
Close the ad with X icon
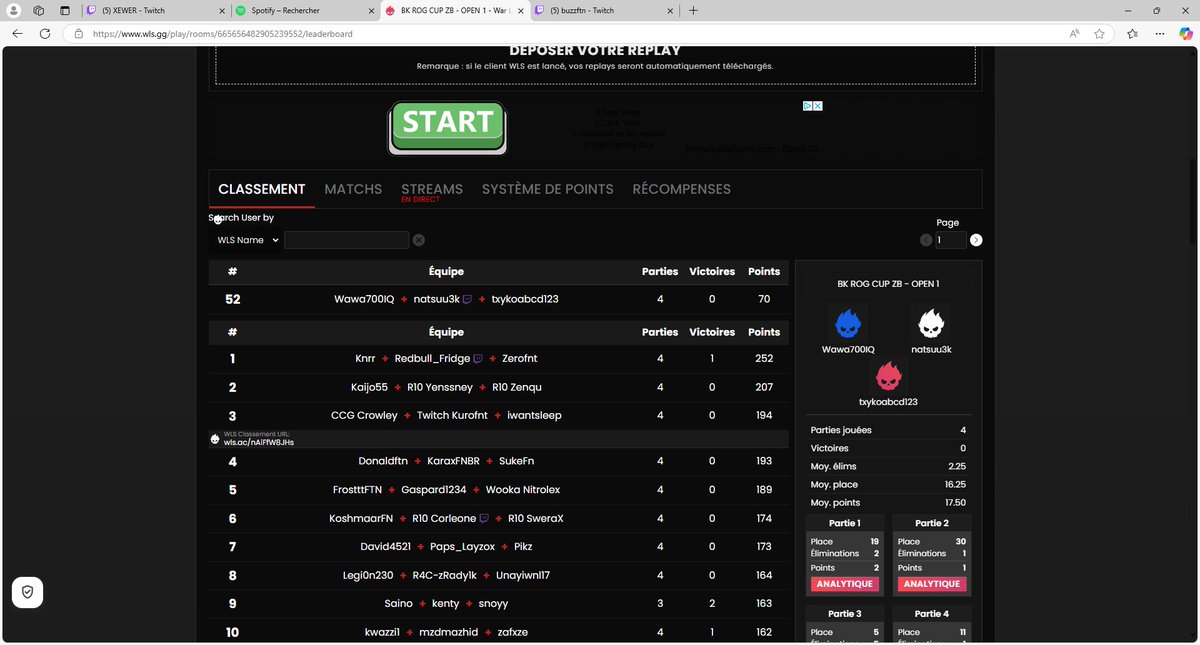coord(818,105)
